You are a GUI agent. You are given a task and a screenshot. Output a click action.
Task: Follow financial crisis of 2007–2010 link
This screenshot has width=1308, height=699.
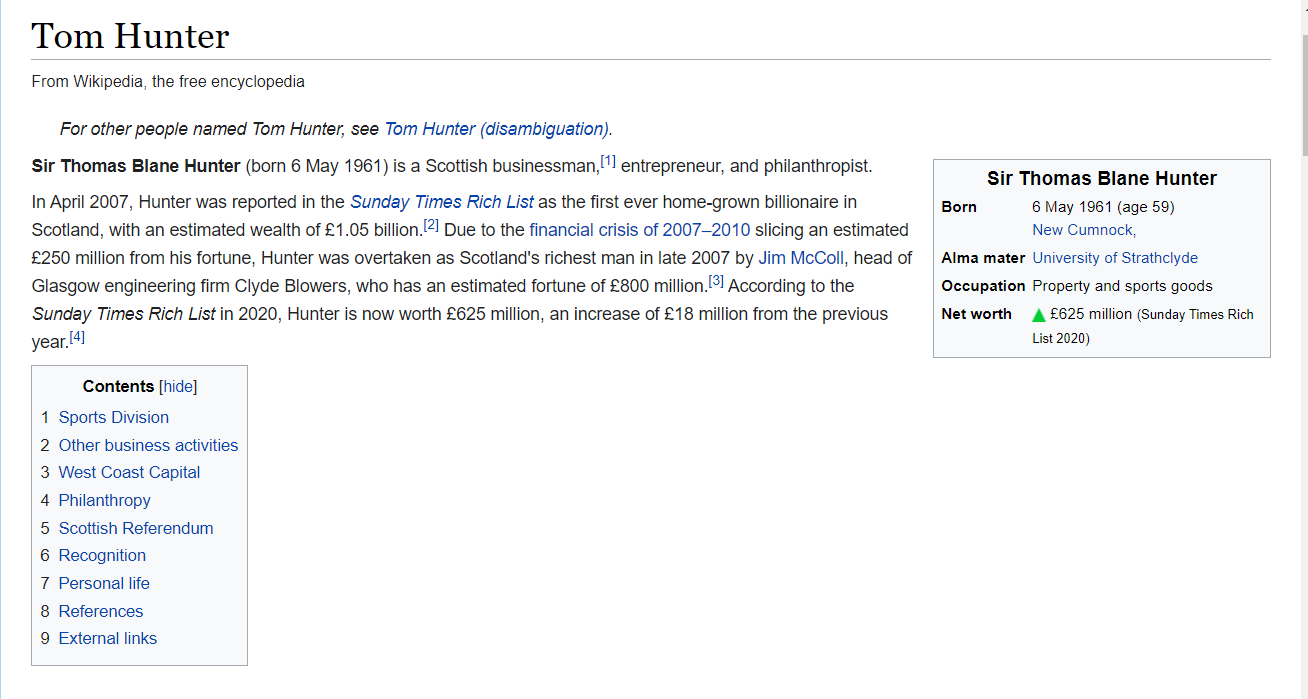coord(639,230)
